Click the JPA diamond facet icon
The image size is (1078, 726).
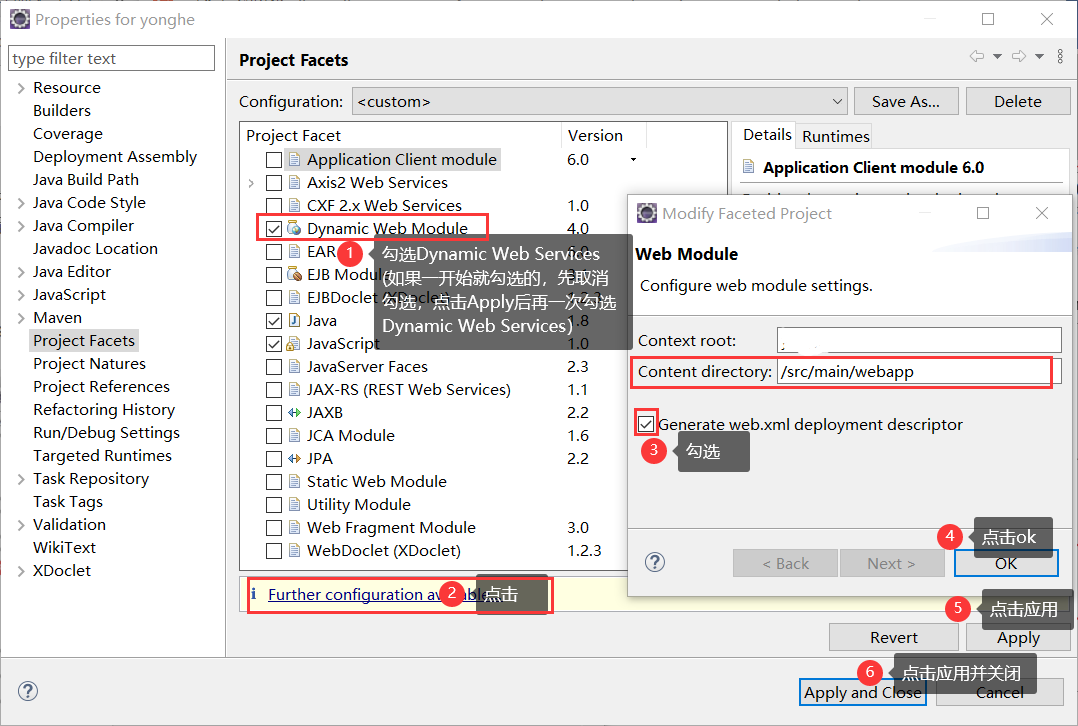(293, 458)
